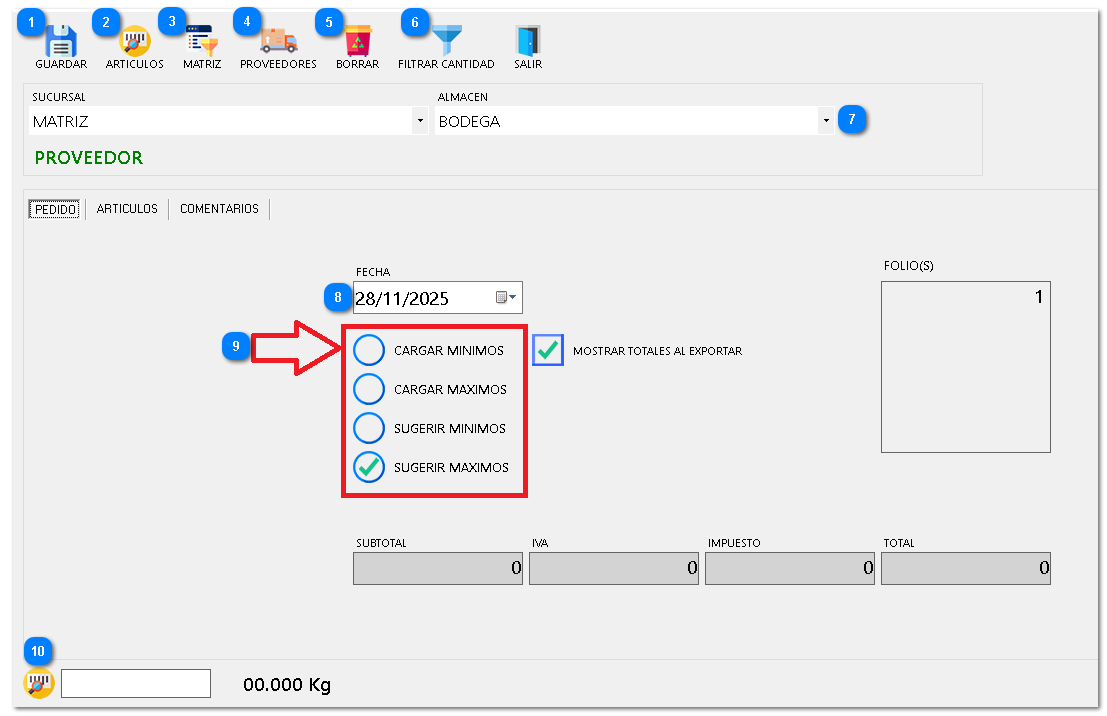This screenshot has height=716, width=1107.
Task: Click the Matriz filter icon
Action: coord(202,42)
